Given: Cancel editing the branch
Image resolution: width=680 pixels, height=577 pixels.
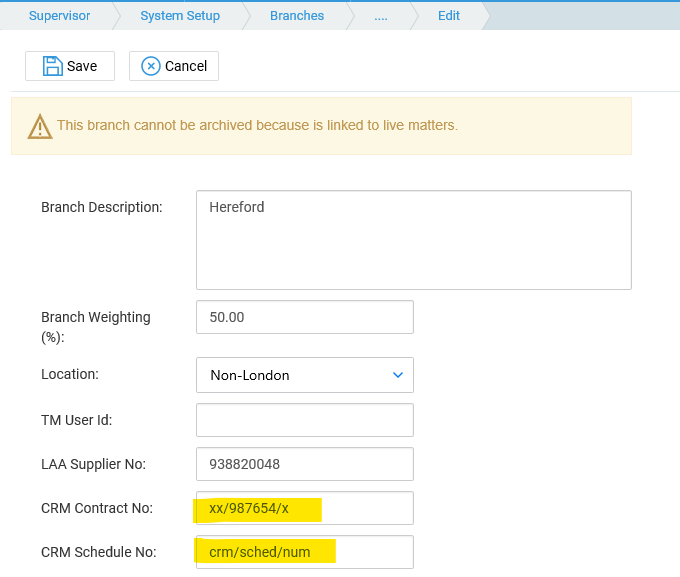Looking at the screenshot, I should point(174,66).
